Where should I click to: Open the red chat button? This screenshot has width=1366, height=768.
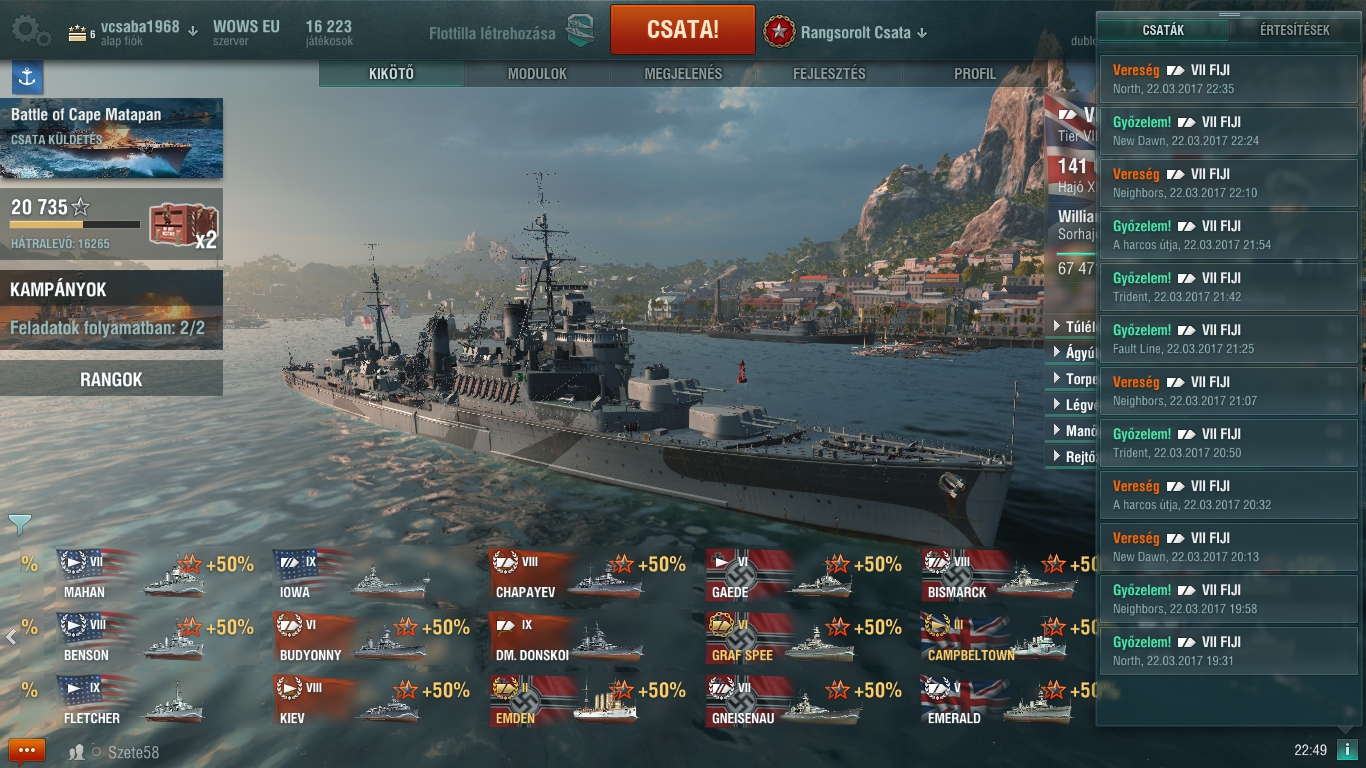click(27, 750)
